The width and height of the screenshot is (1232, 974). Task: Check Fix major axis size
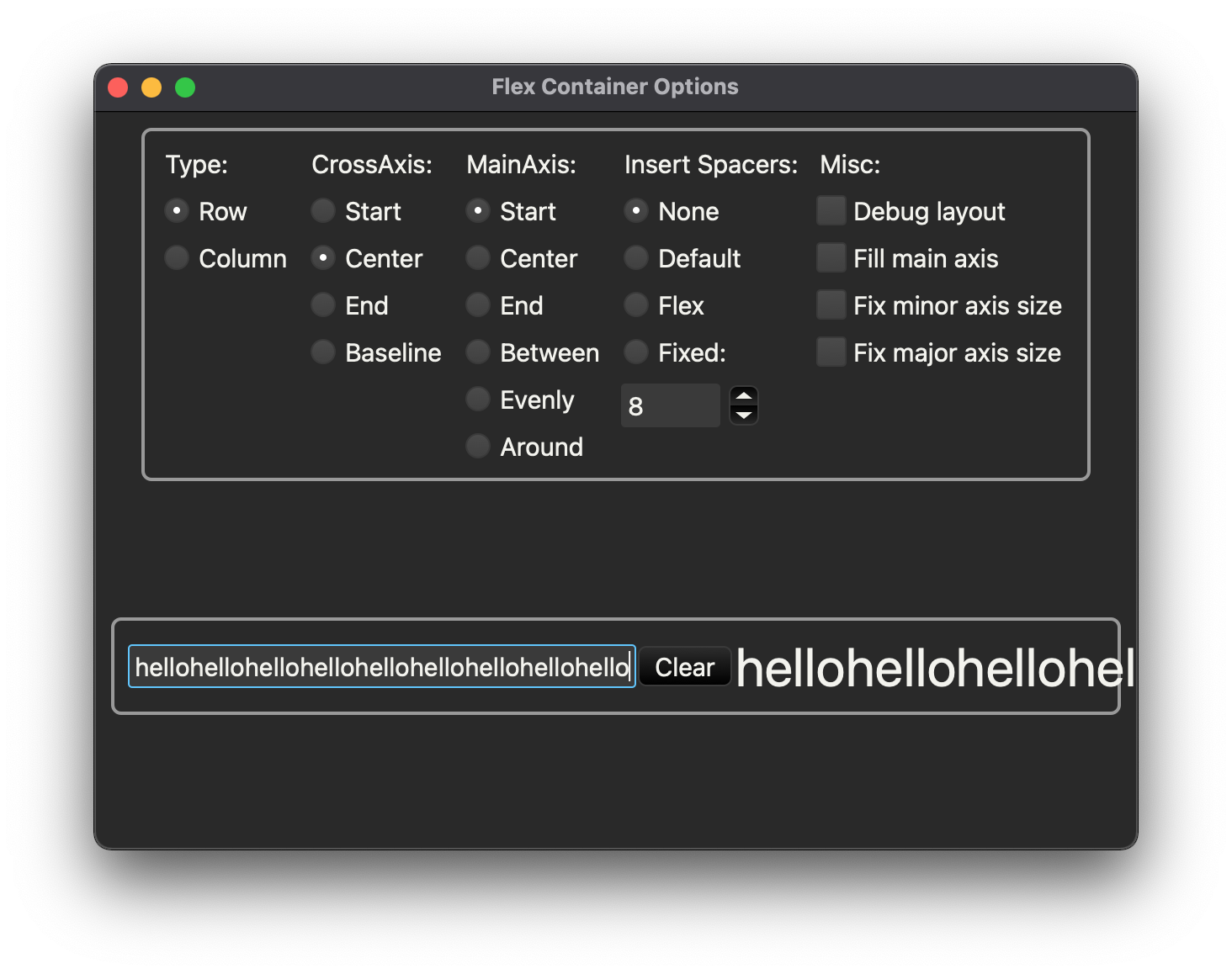(831, 352)
